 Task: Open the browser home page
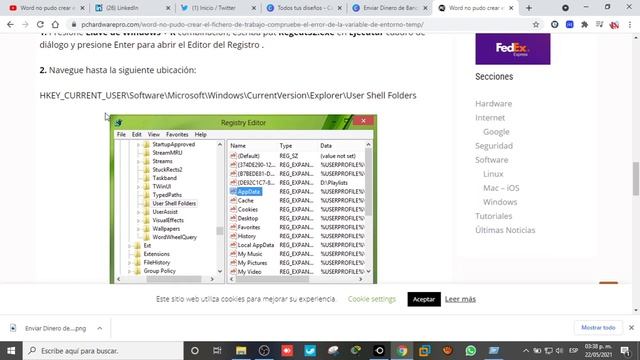click(x=55, y=24)
